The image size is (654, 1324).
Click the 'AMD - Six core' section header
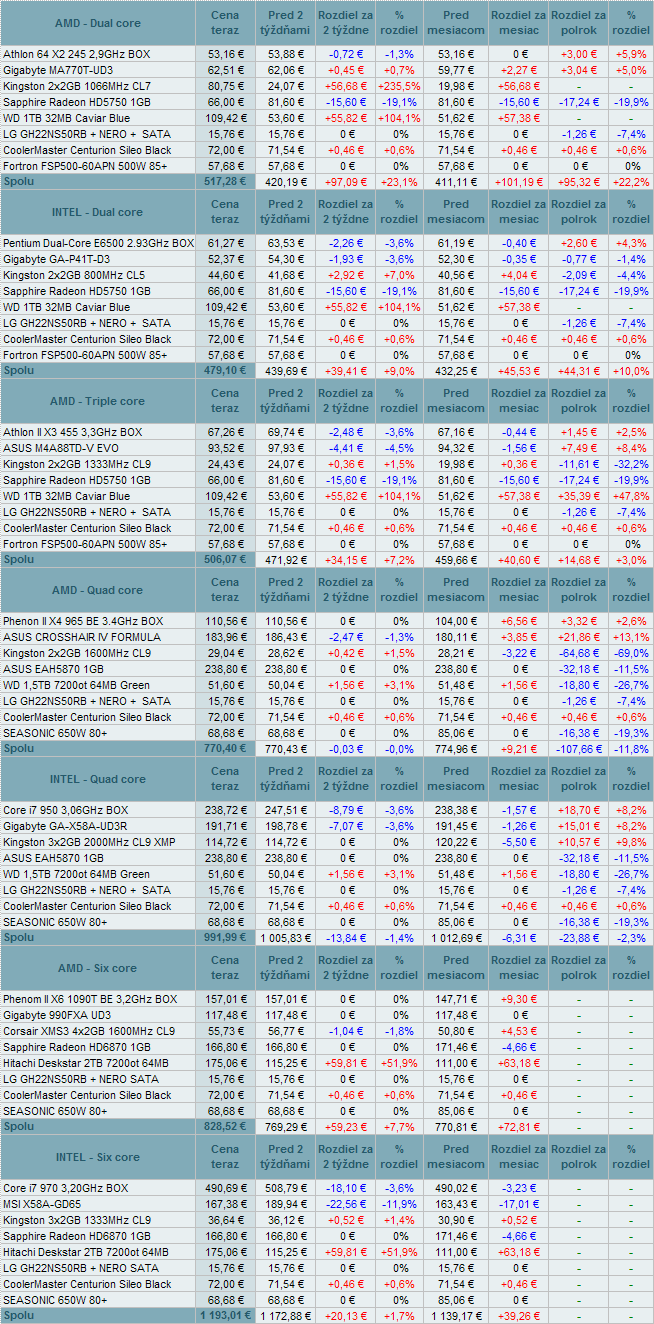97,968
